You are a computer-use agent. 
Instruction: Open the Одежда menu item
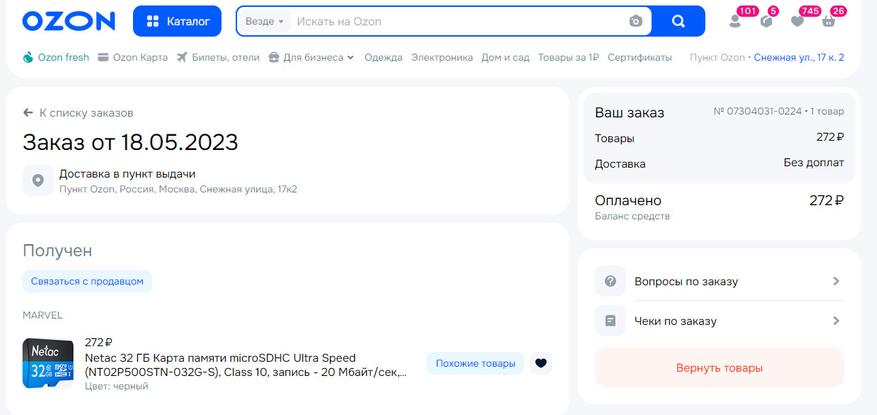coord(383,57)
